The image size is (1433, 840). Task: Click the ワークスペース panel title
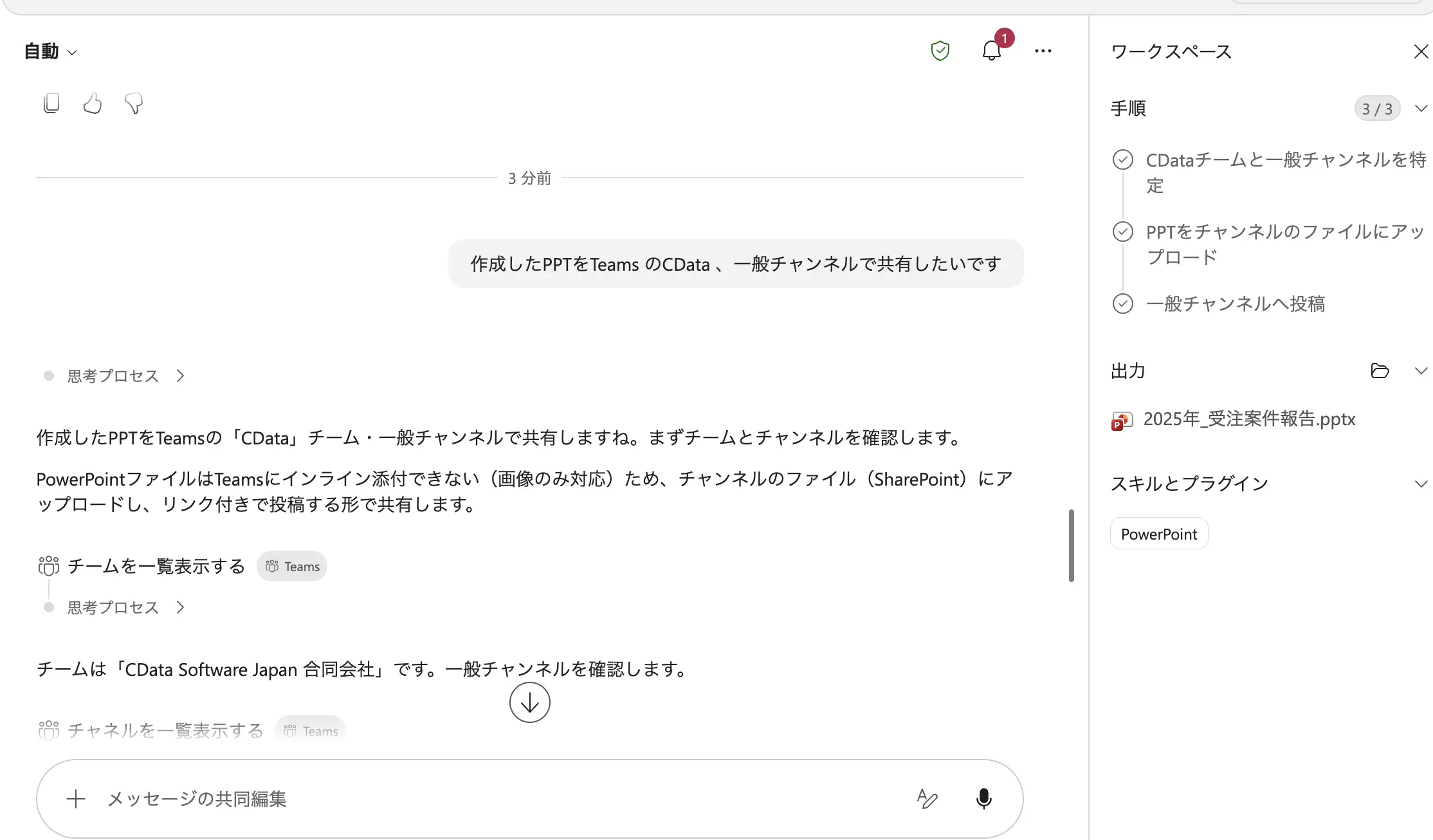(1171, 51)
